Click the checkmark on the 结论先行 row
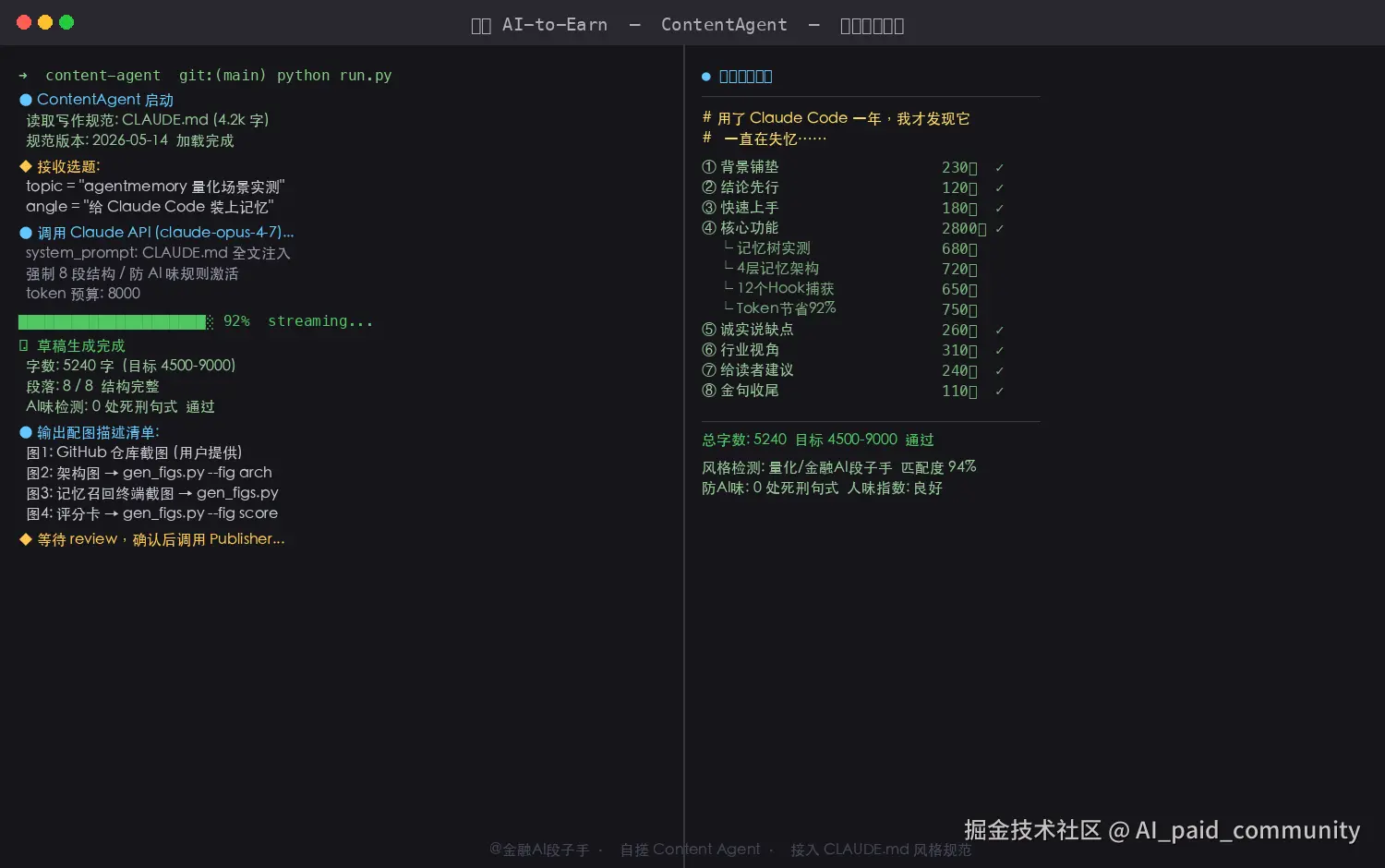The width and height of the screenshot is (1385, 868). click(x=999, y=187)
